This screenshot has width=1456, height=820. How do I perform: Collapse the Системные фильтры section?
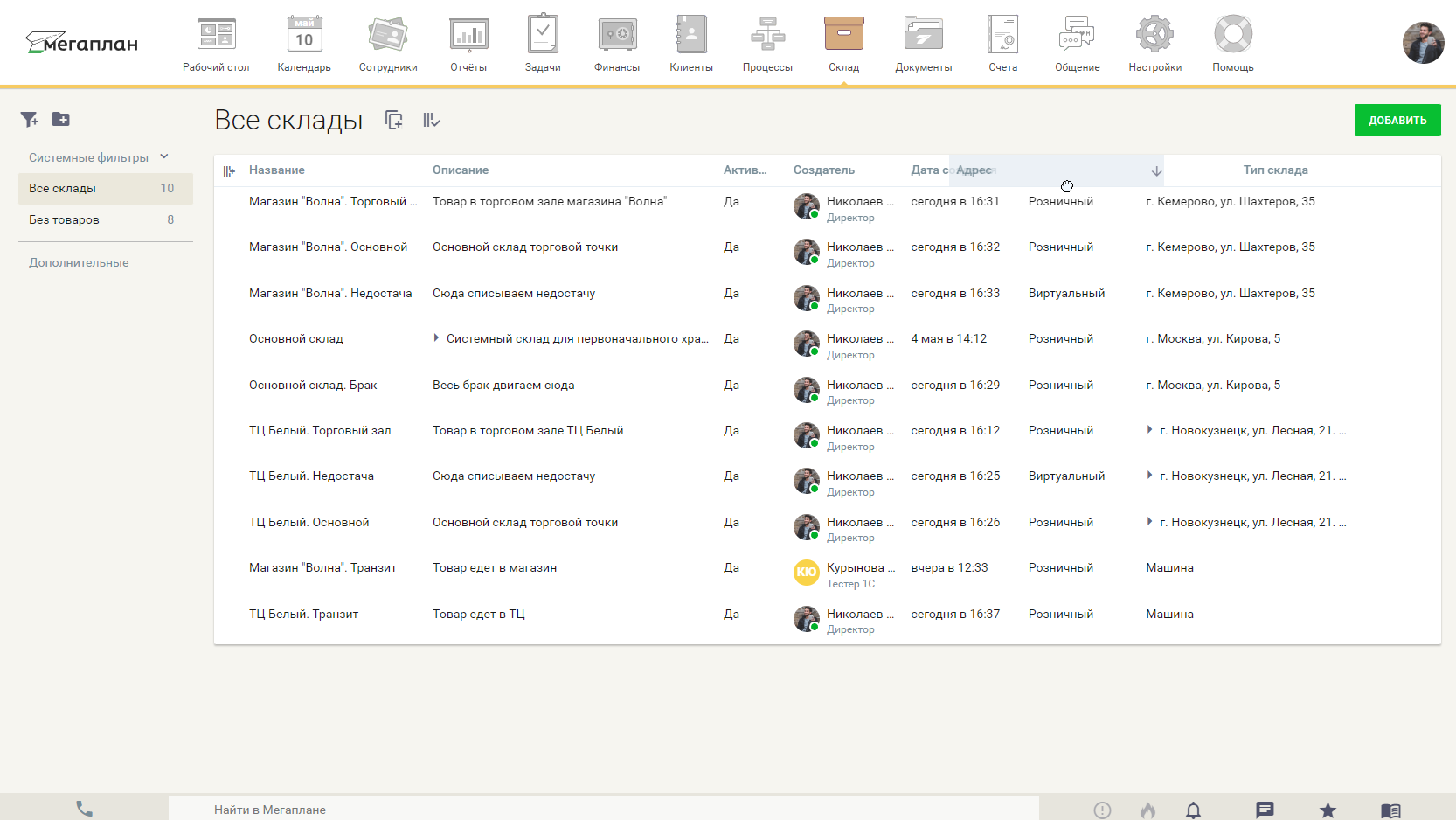click(x=164, y=157)
